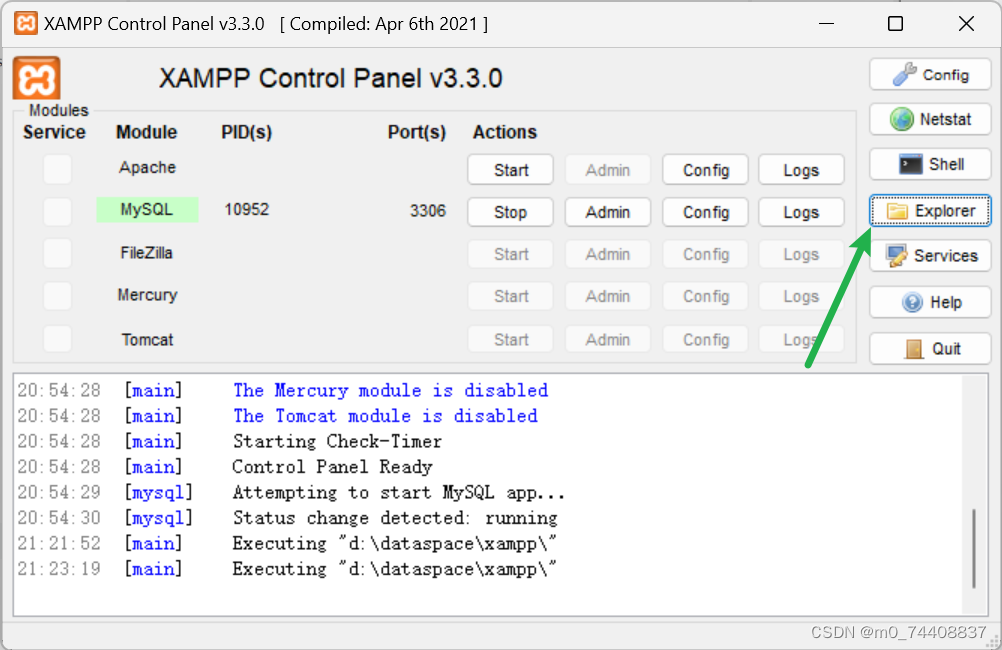The height and width of the screenshot is (650, 1002).
Task: Click the FileZilla module name
Action: coord(146,253)
